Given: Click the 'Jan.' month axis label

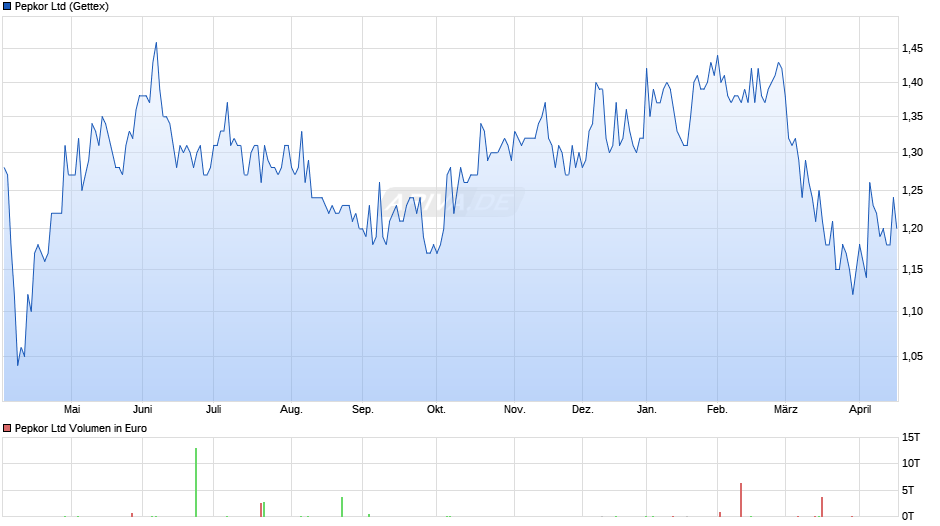Looking at the screenshot, I should [x=646, y=409].
